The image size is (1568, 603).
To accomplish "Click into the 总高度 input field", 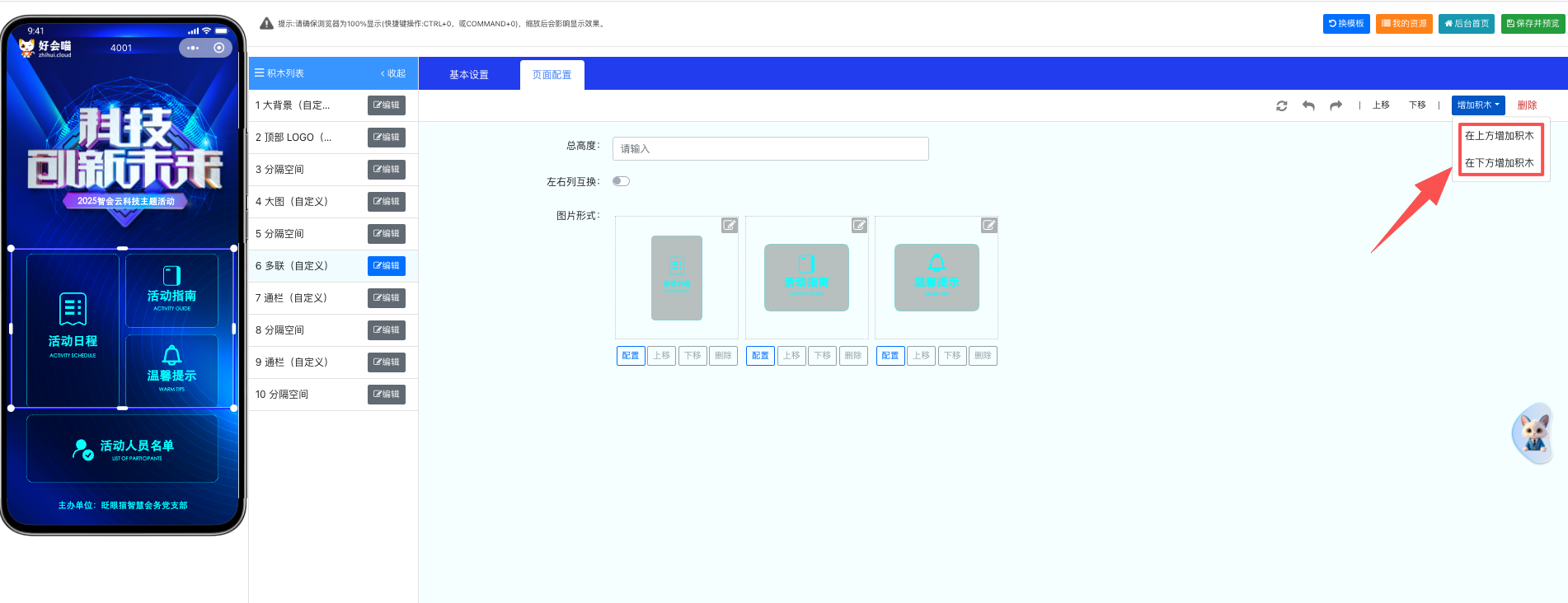I will (770, 148).
